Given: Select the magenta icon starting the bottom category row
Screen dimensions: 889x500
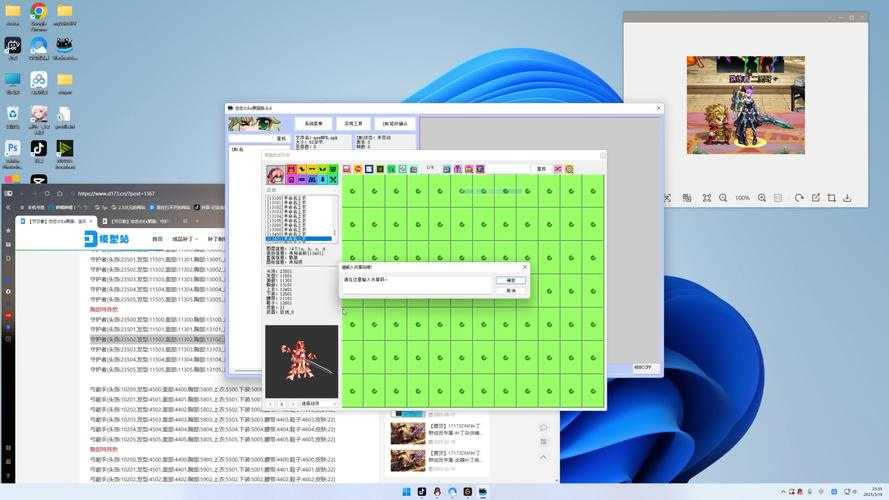Looking at the screenshot, I should coord(291,179).
